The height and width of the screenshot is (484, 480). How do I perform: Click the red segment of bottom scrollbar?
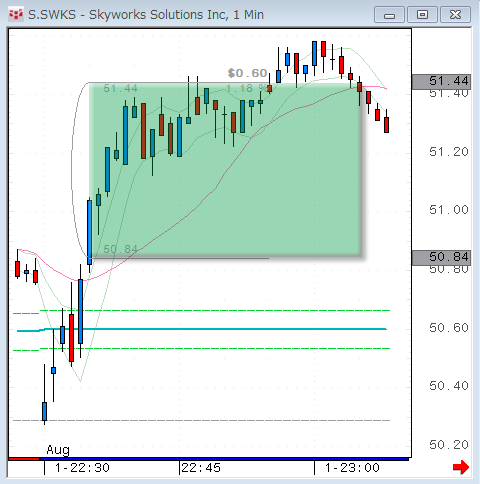click(24, 459)
